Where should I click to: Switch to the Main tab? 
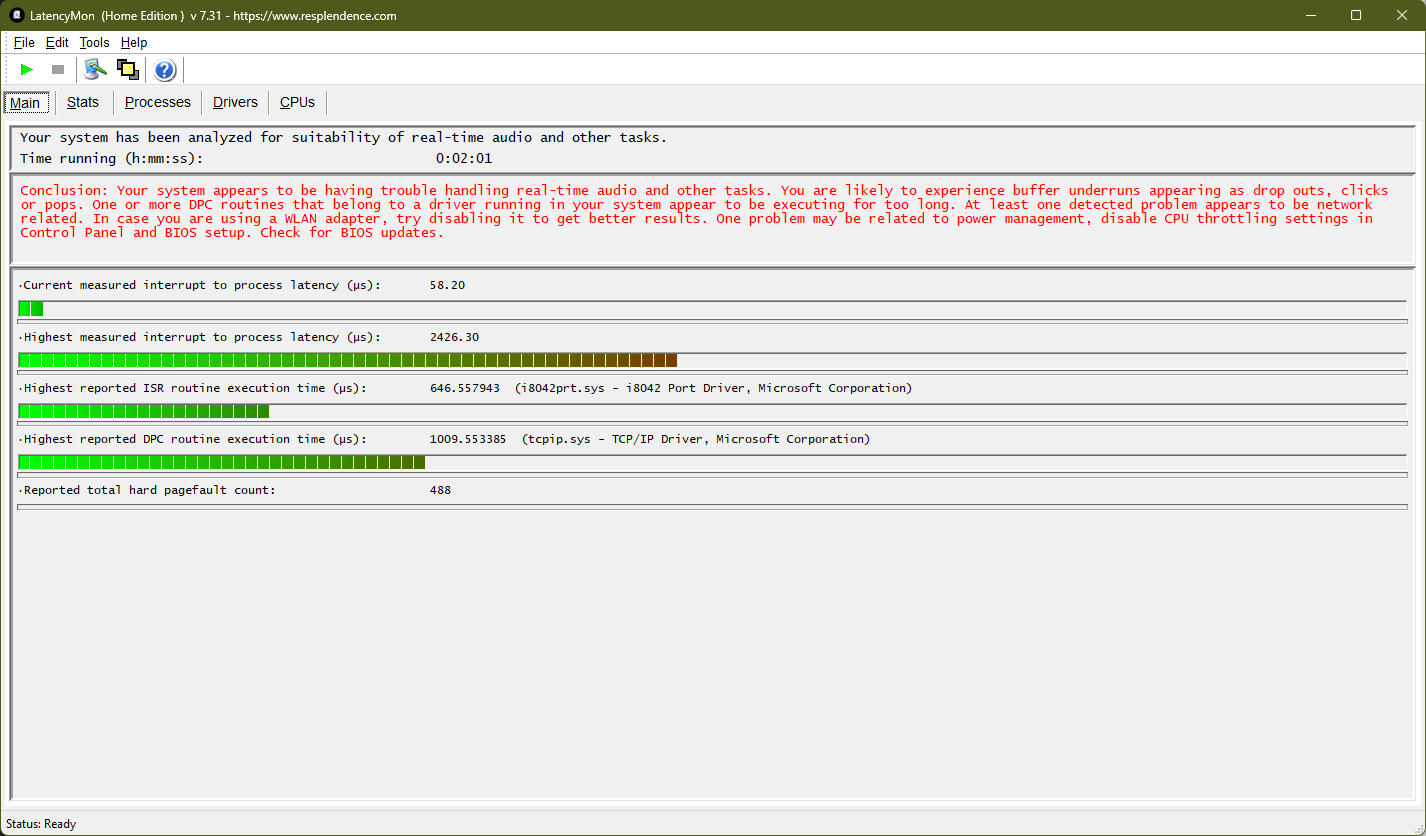pos(25,103)
